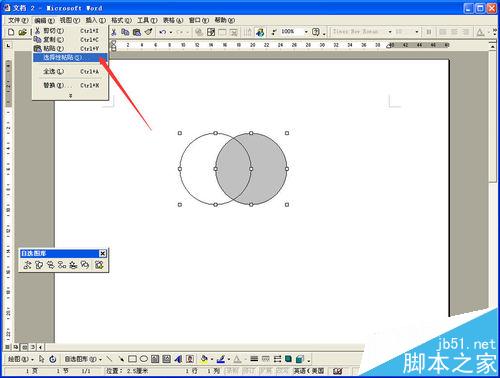Open Line Style options

254,359
